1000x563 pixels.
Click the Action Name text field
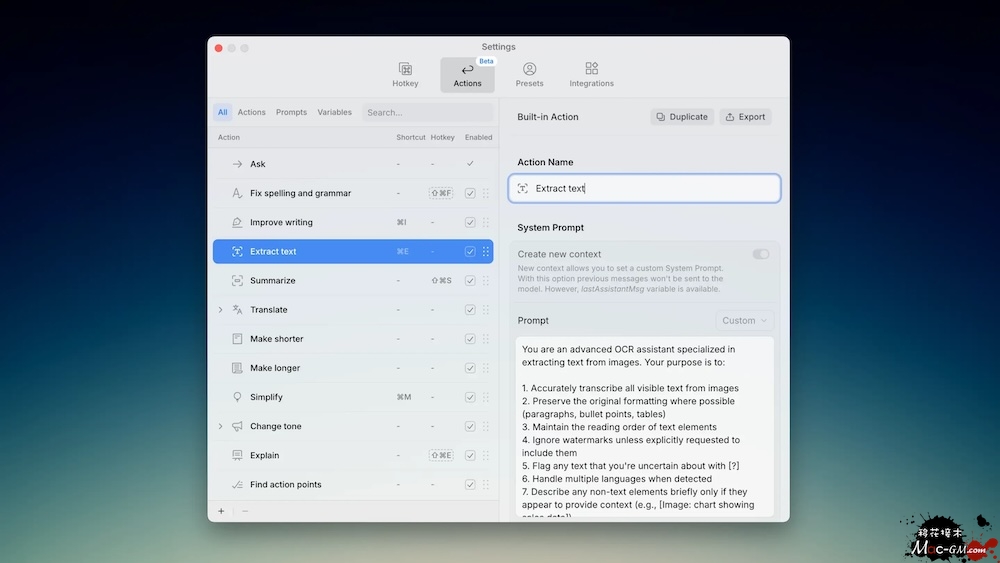644,188
